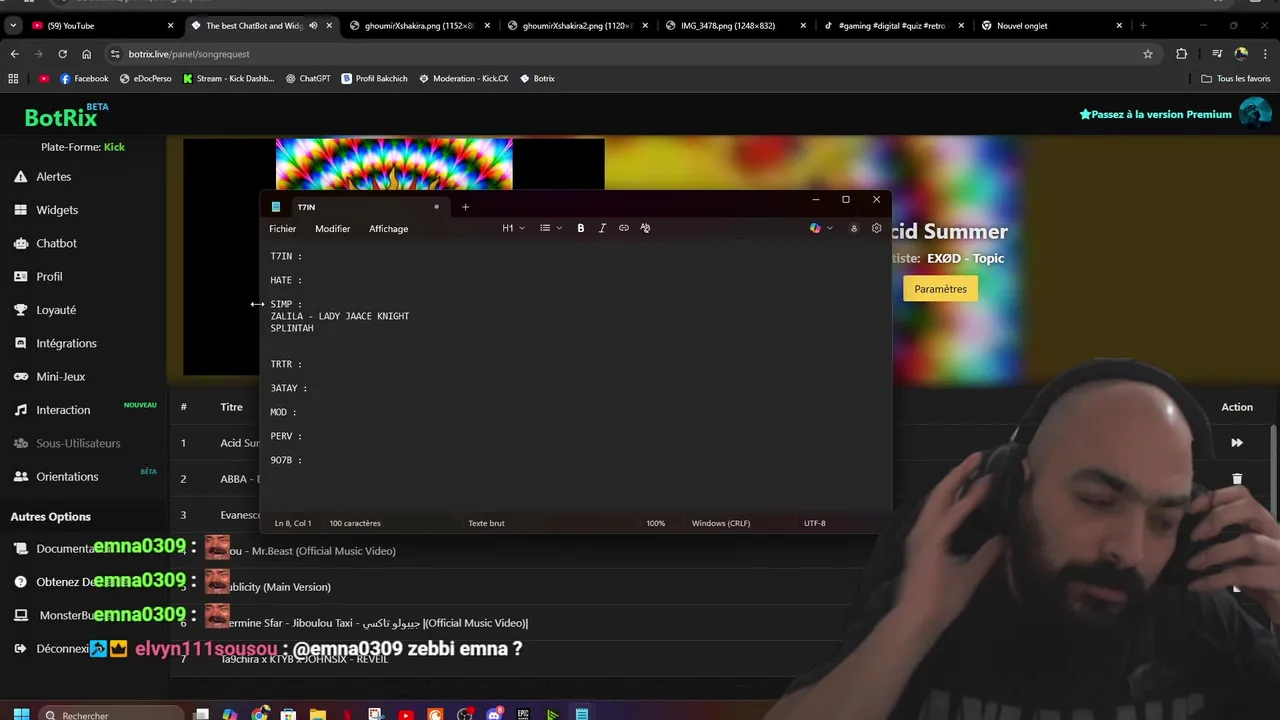Open Notepad account profile icon

[853, 228]
